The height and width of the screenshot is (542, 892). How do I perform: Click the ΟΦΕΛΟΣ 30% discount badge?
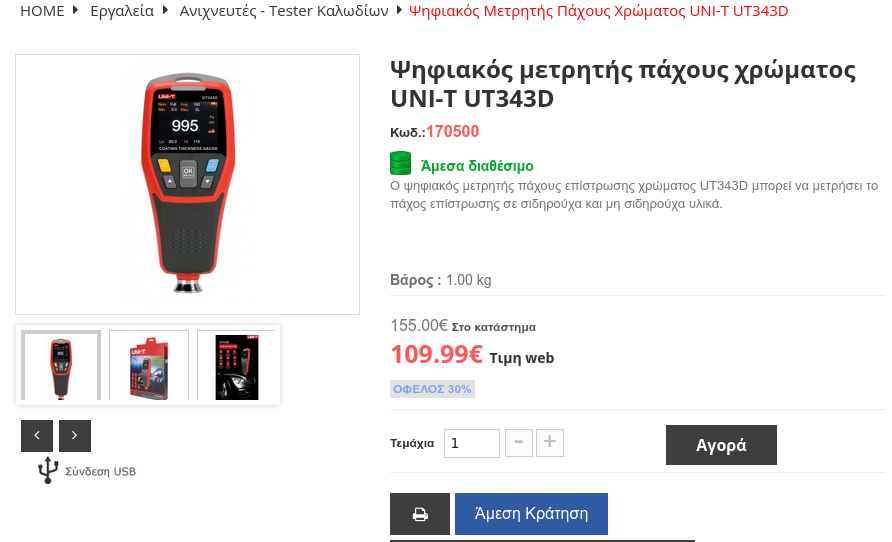(432, 389)
